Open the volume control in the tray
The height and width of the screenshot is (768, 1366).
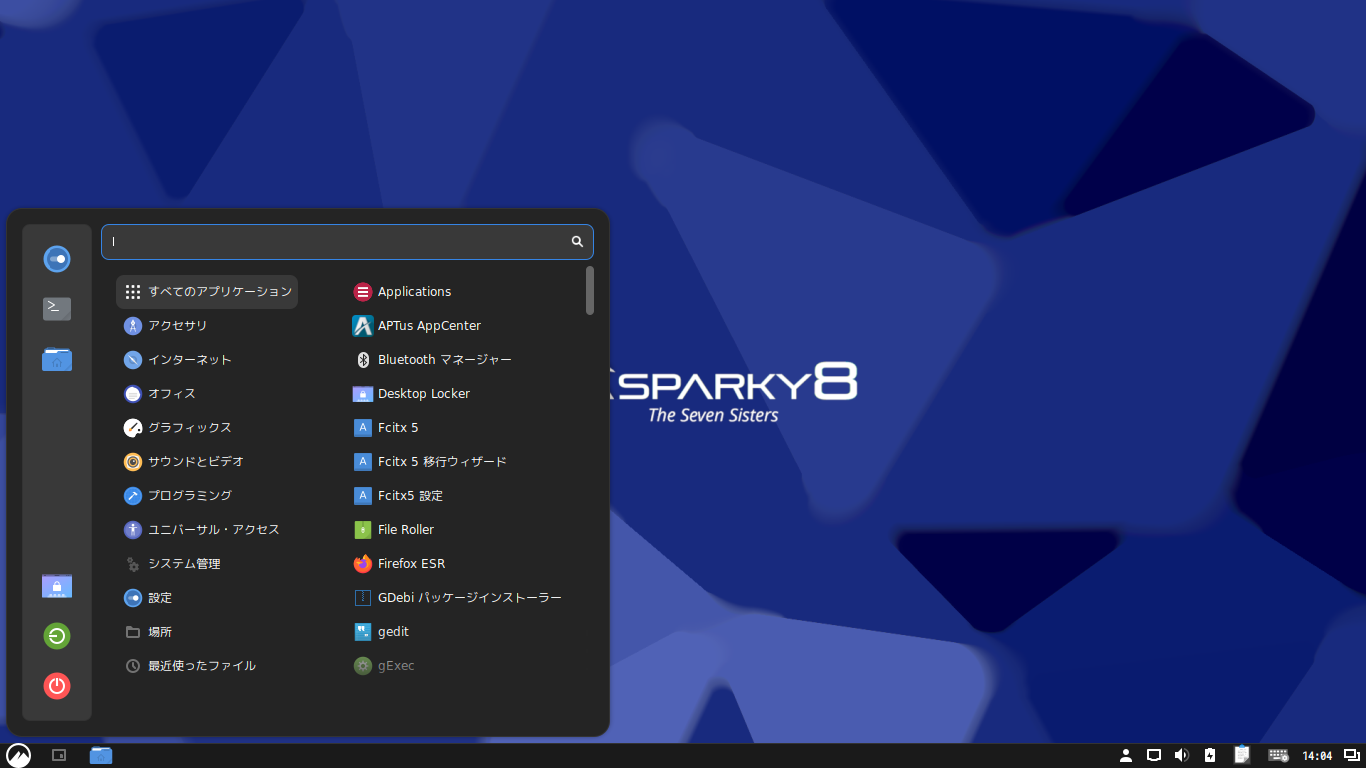coord(1181,755)
